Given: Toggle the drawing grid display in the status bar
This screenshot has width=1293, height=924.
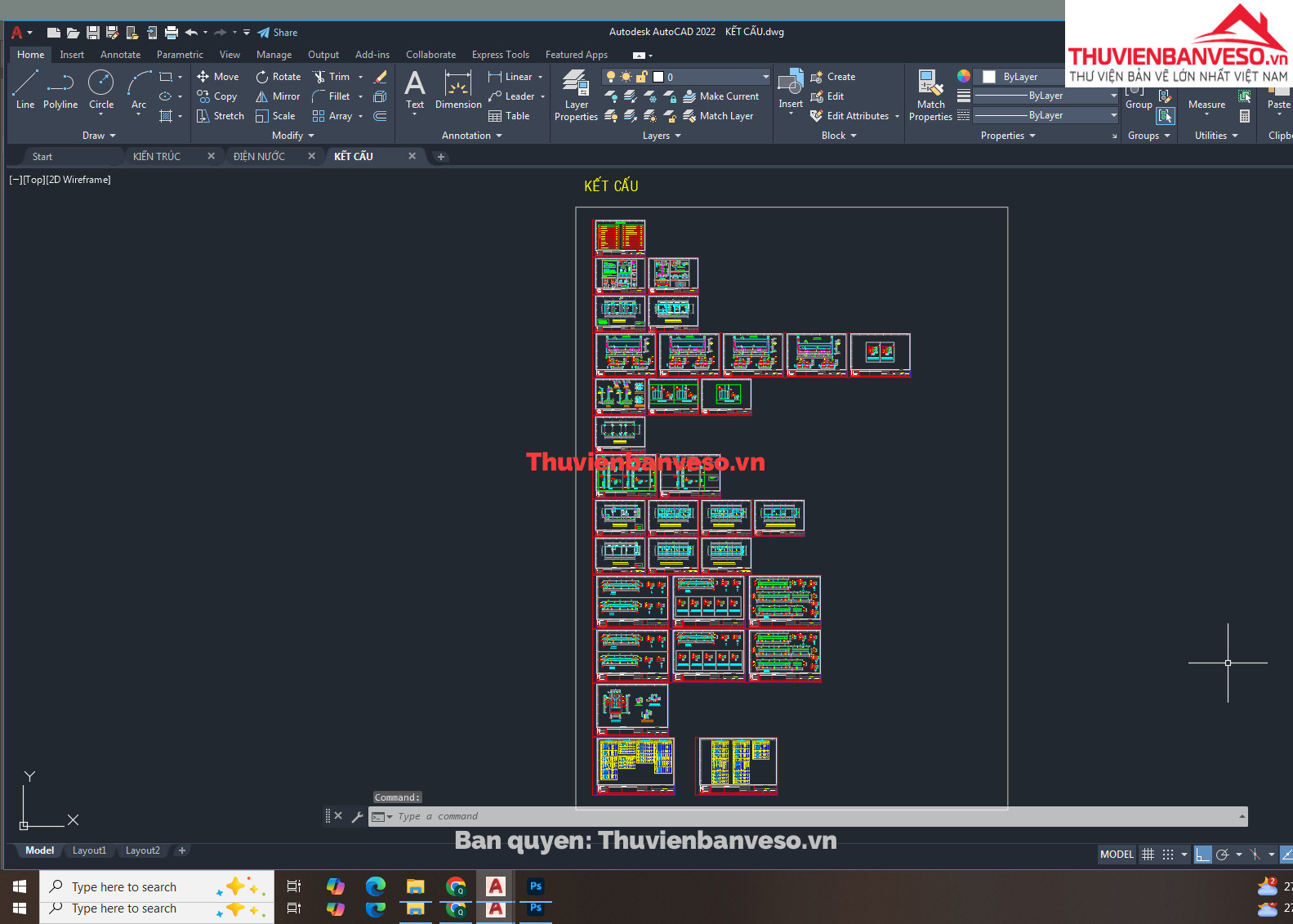Looking at the screenshot, I should pos(1148,855).
